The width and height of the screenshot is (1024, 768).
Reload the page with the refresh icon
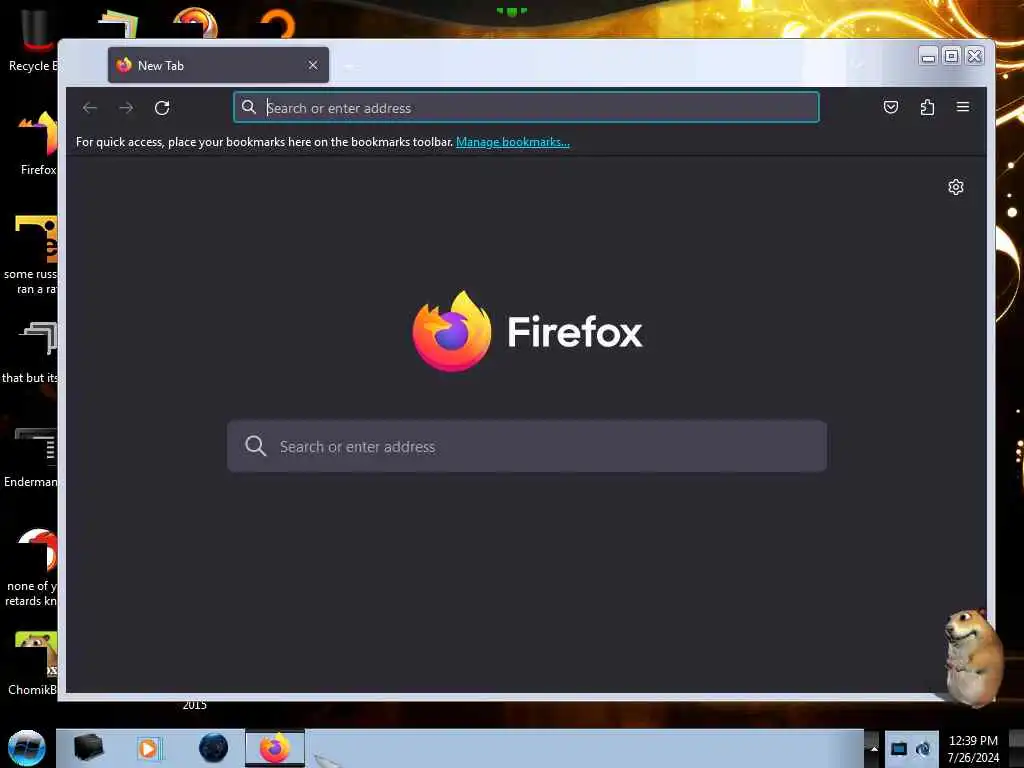[162, 108]
